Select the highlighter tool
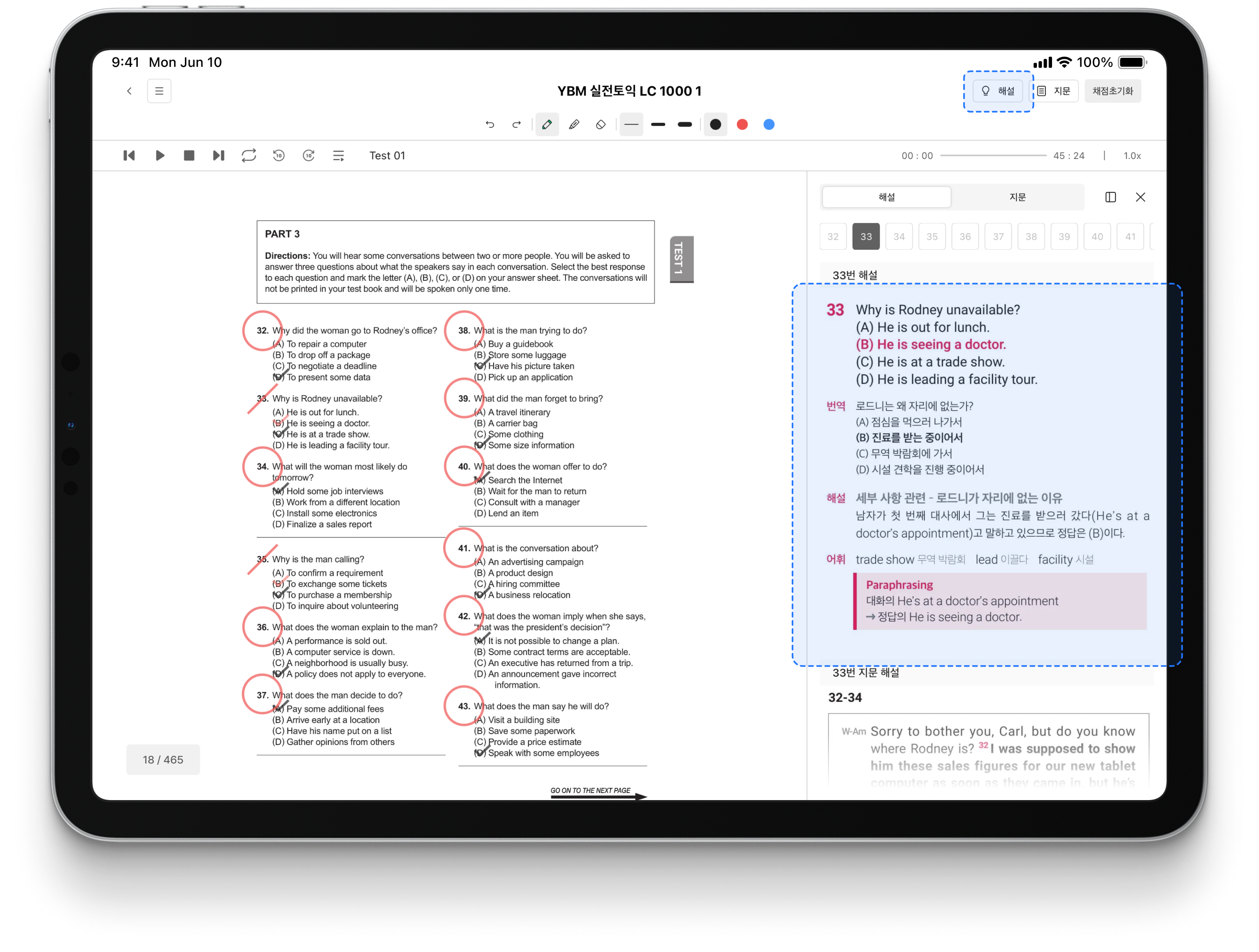1259x952 pixels. pyautogui.click(x=574, y=125)
